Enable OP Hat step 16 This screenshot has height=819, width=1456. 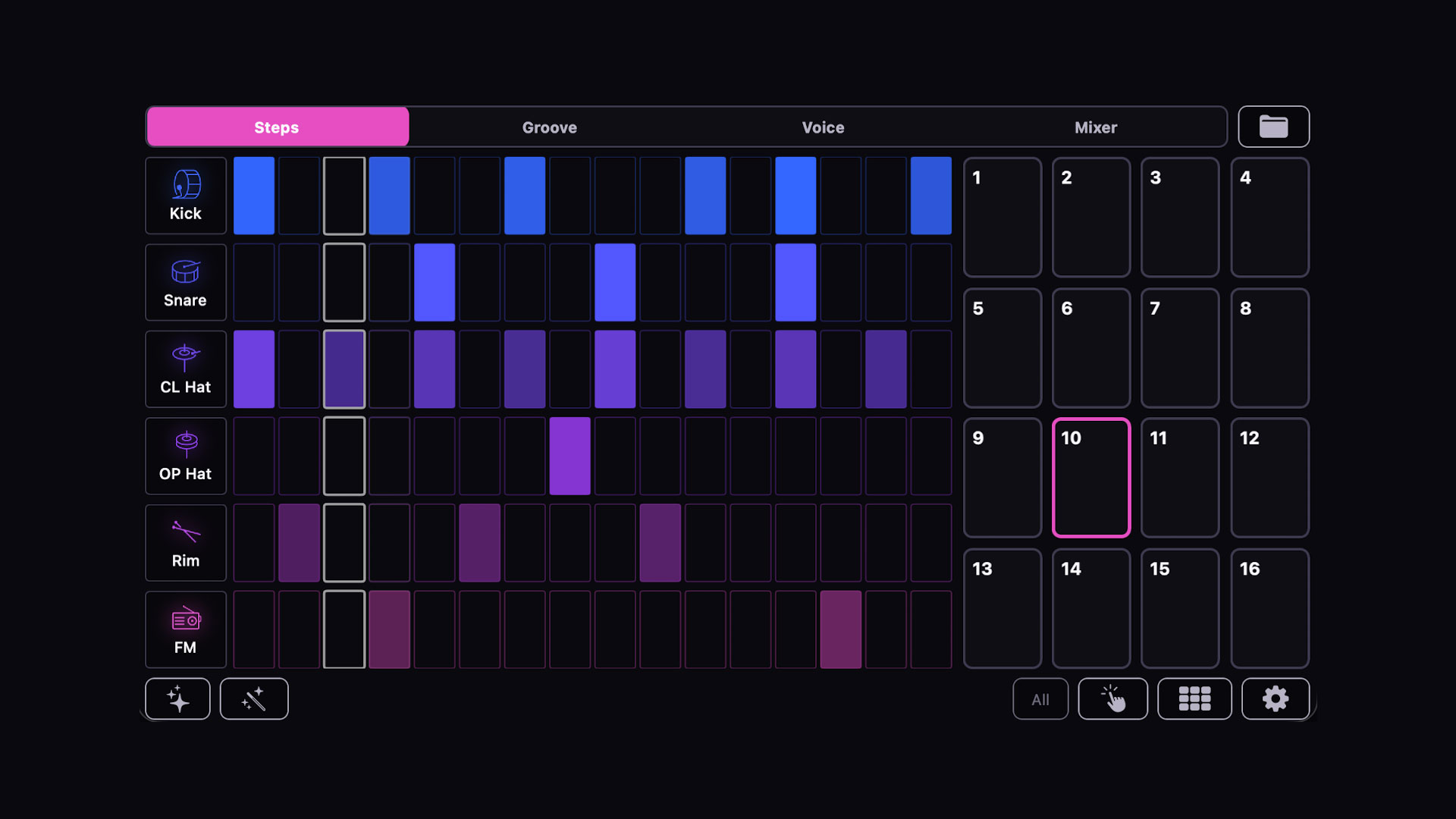931,456
